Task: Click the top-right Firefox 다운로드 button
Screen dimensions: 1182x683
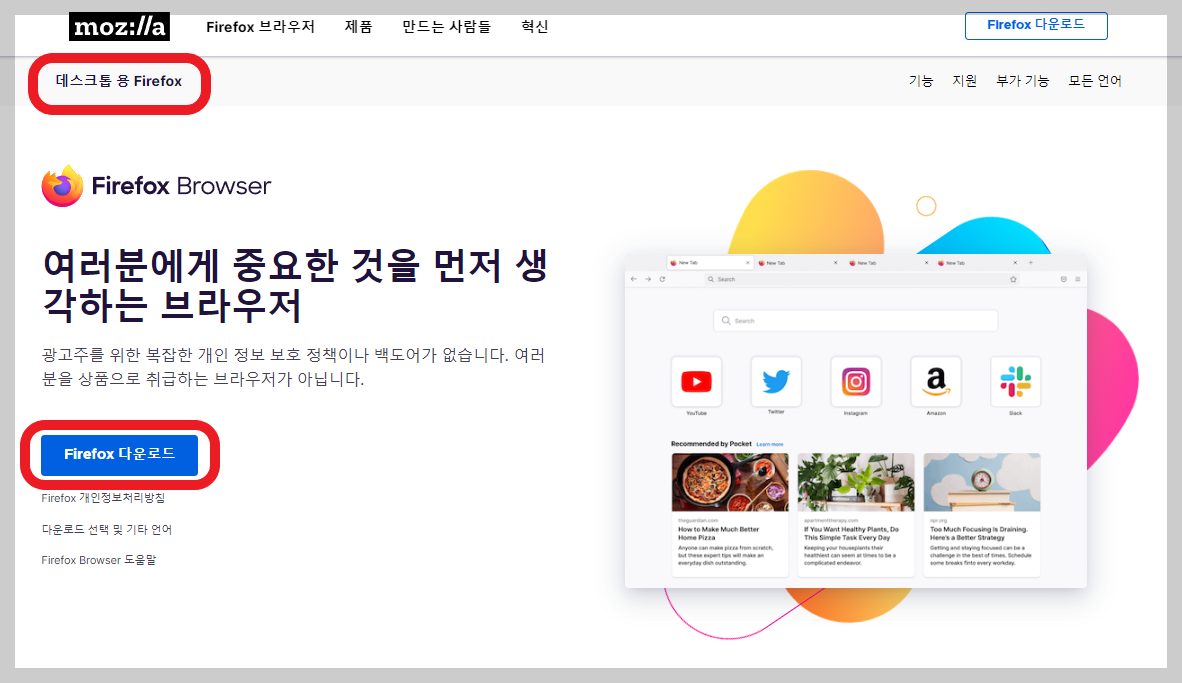Action: pyautogui.click(x=1036, y=25)
